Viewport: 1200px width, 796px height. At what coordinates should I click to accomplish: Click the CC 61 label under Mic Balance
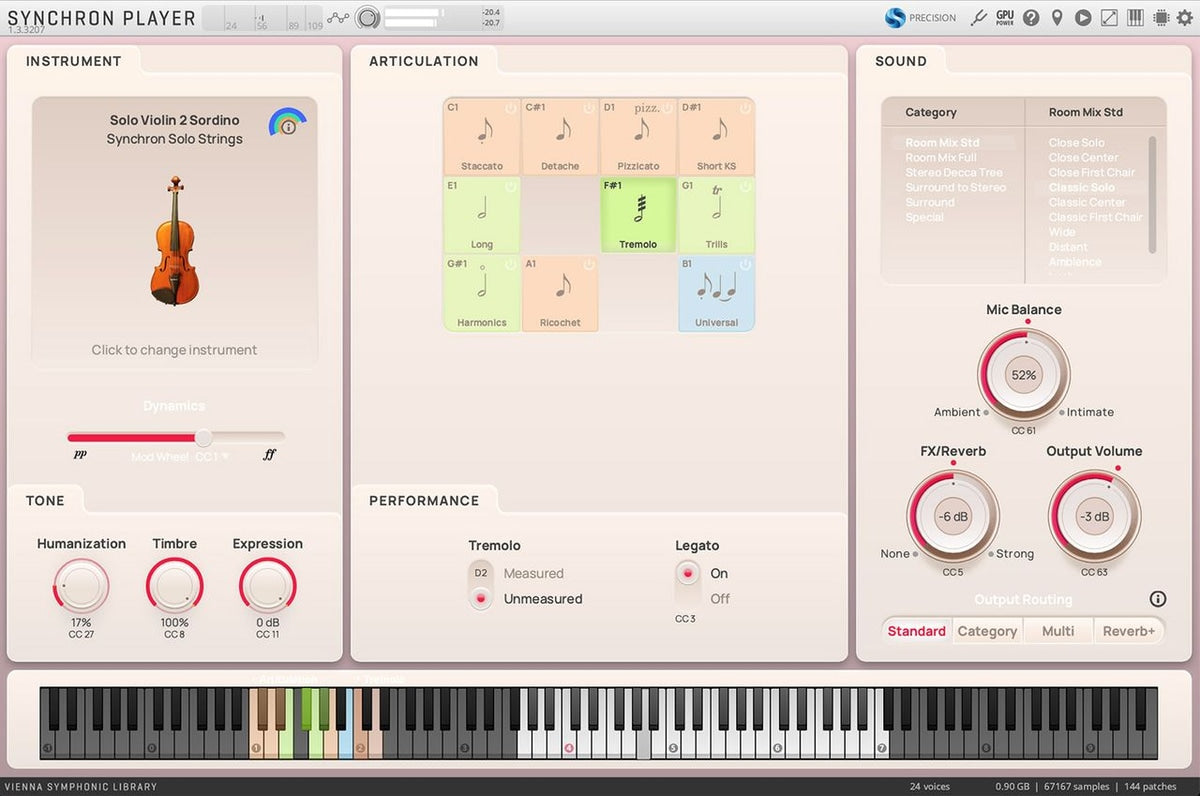click(x=1023, y=431)
